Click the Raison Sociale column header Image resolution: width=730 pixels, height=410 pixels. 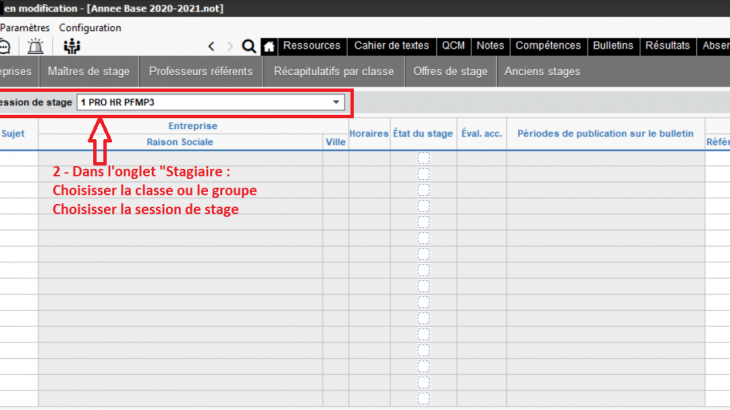point(179,142)
